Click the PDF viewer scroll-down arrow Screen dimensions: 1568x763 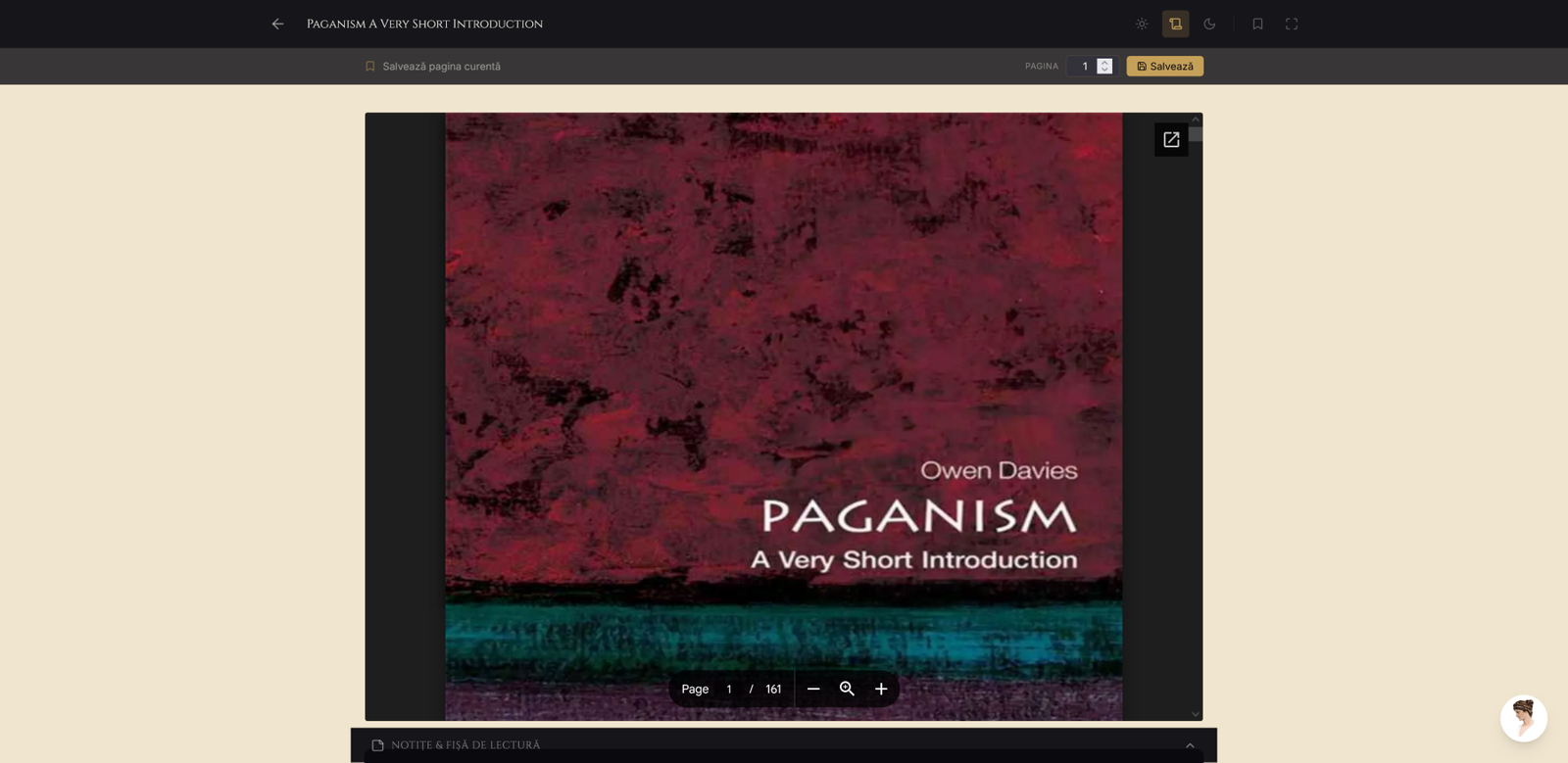point(1196,714)
